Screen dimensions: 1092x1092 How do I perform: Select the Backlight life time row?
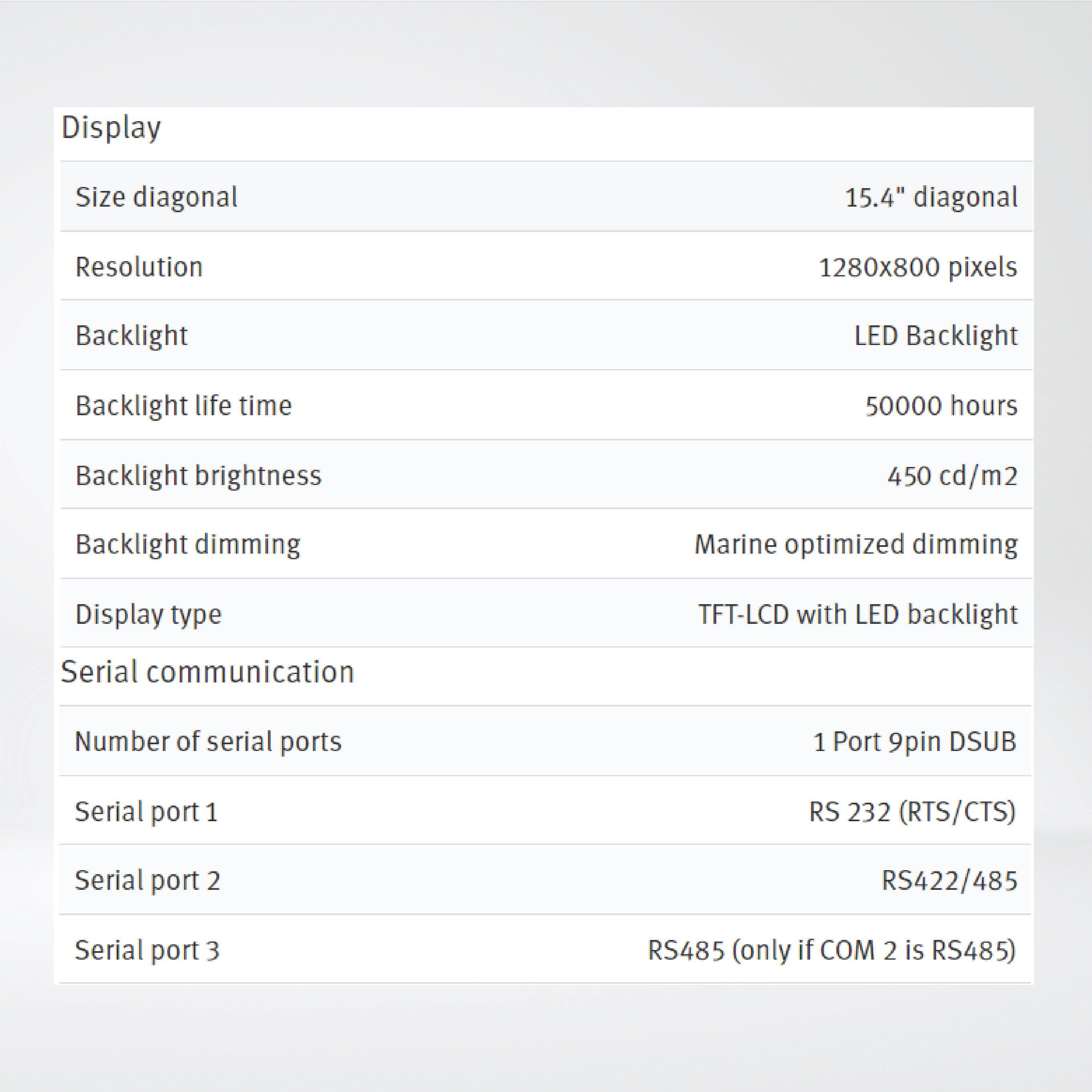184,405
